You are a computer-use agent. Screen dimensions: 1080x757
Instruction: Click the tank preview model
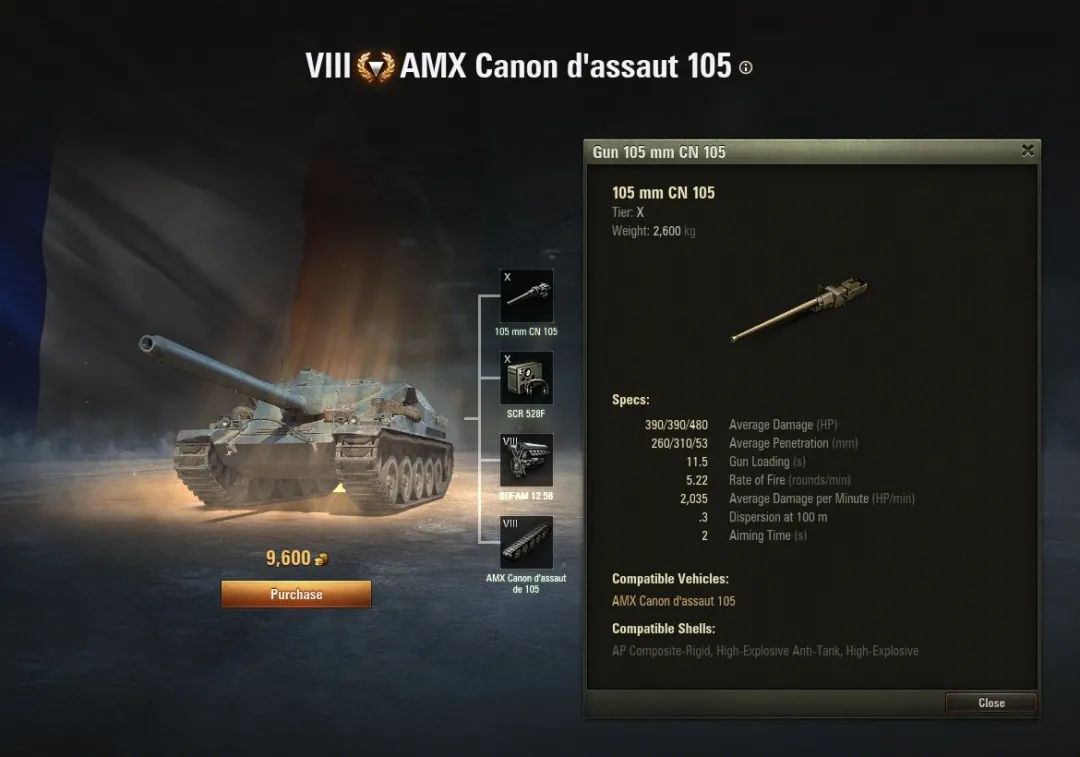click(x=296, y=422)
